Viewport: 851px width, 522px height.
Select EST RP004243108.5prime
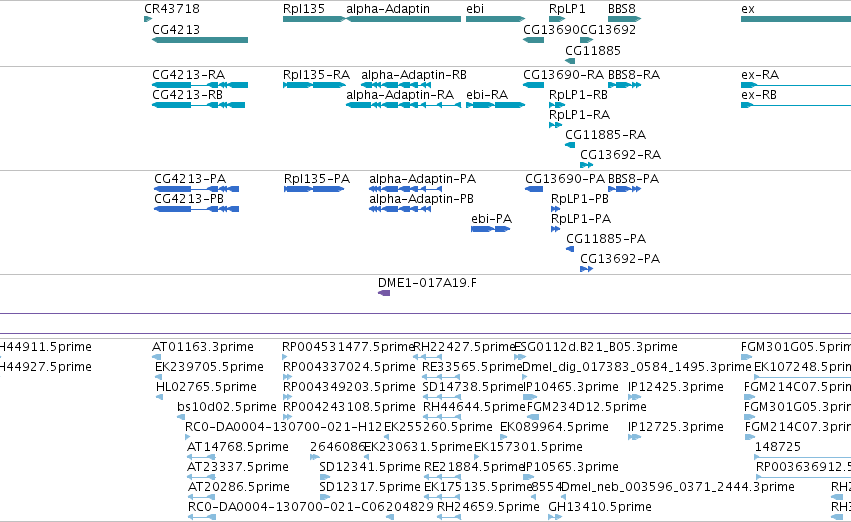tap(288, 418)
